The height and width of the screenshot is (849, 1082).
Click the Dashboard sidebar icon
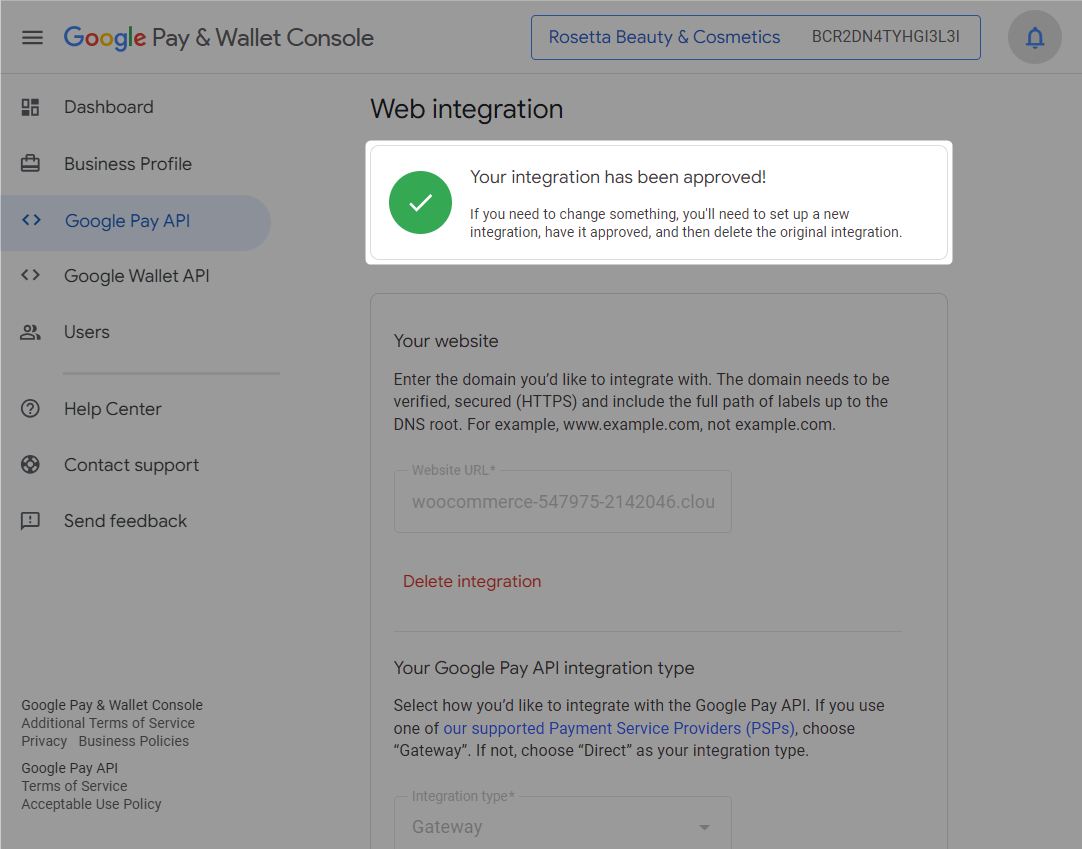pyautogui.click(x=29, y=107)
